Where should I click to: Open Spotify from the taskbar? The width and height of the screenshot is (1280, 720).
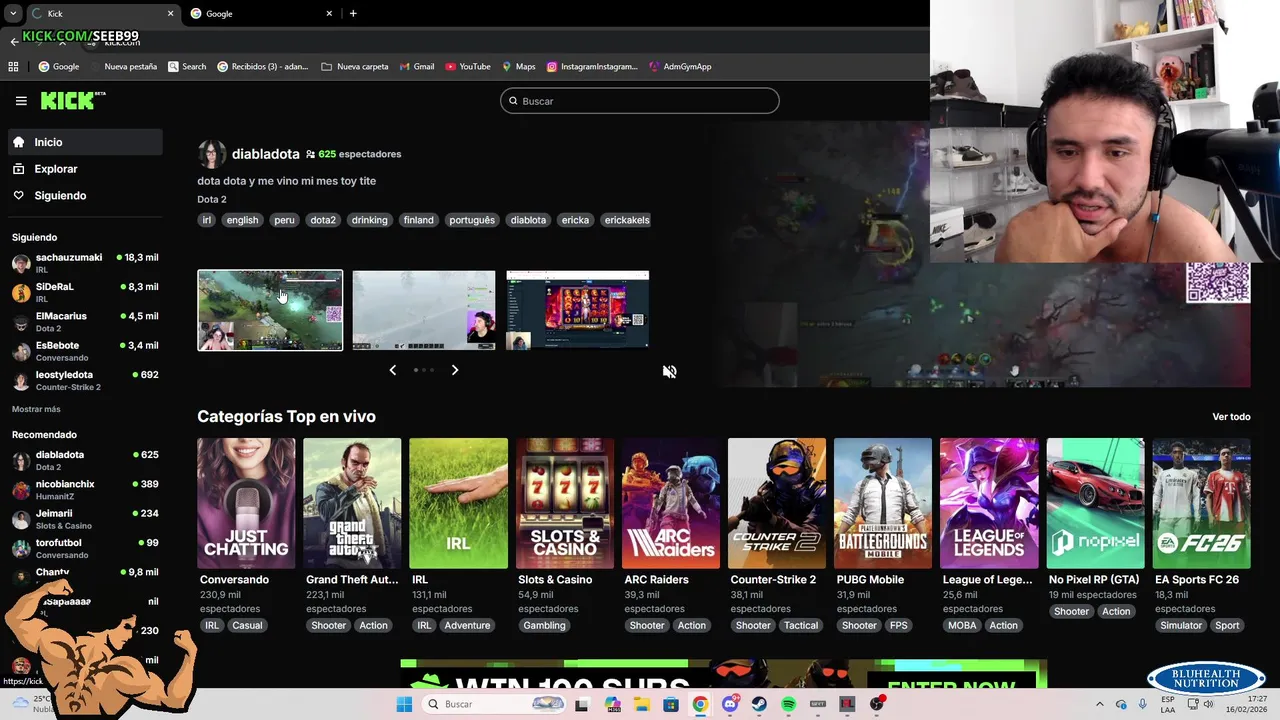pos(789,704)
